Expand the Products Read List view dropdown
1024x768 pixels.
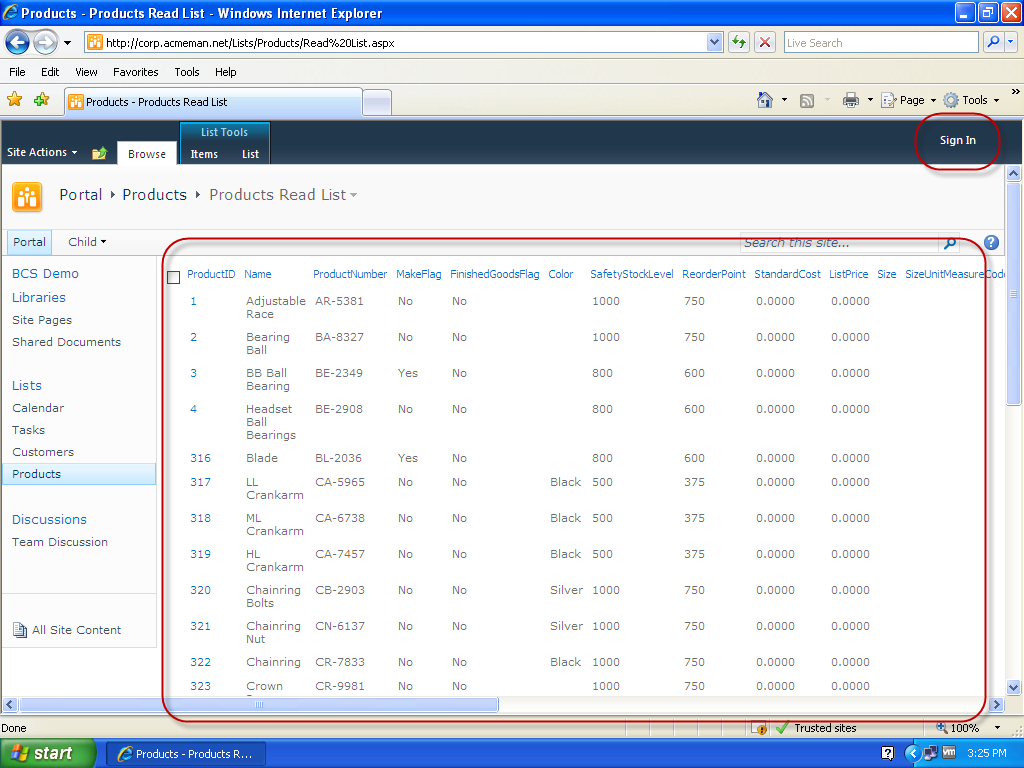353,195
